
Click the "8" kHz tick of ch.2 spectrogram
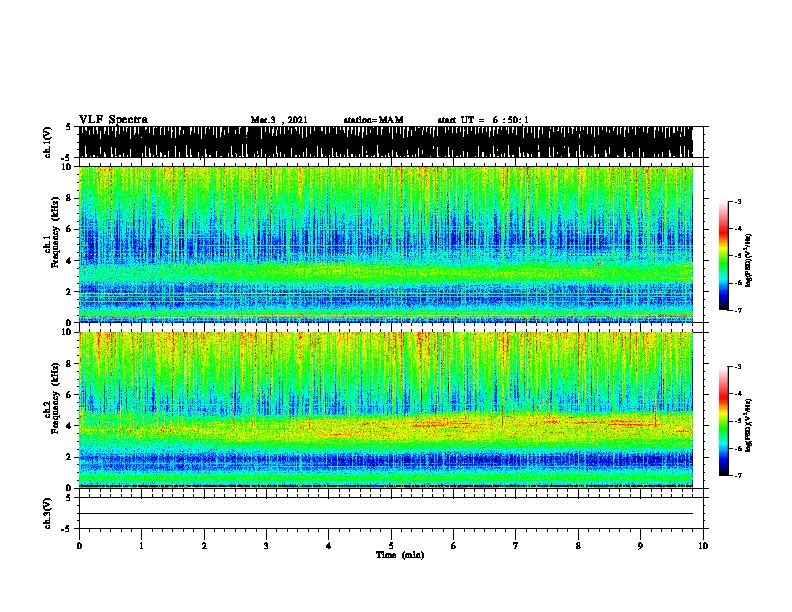tap(70, 364)
